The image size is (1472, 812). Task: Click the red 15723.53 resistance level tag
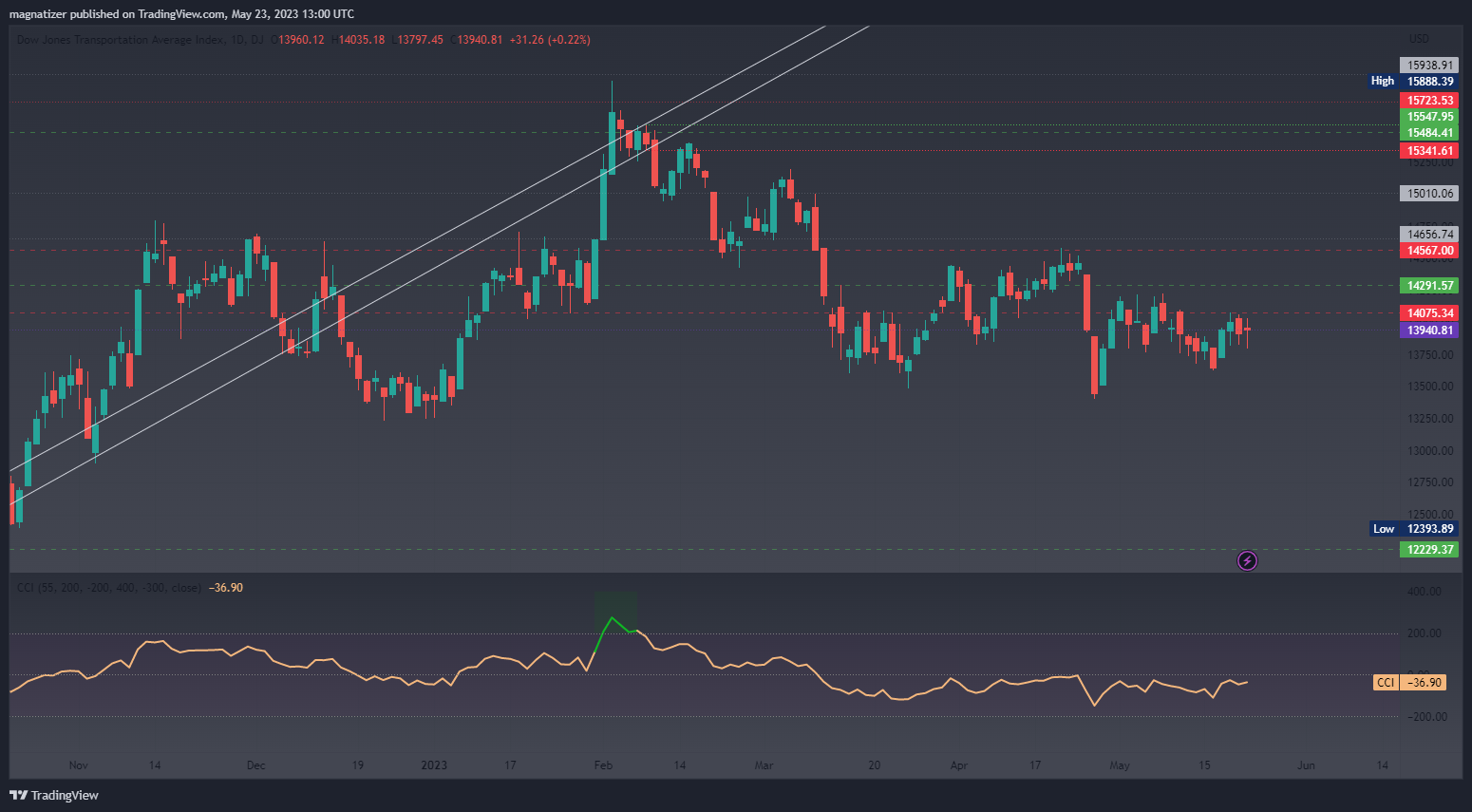click(1429, 101)
